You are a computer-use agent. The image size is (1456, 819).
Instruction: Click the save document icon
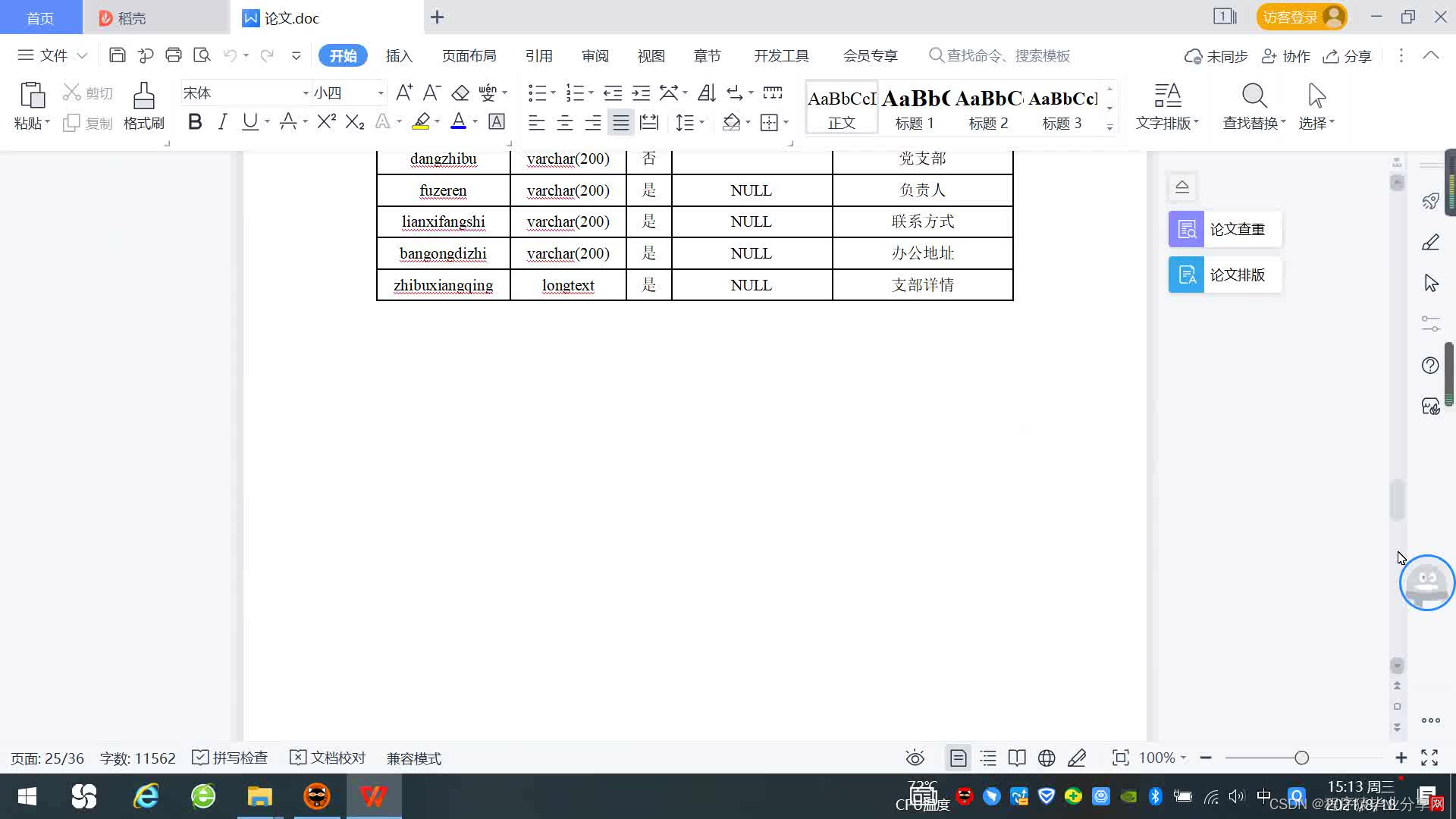(117, 55)
